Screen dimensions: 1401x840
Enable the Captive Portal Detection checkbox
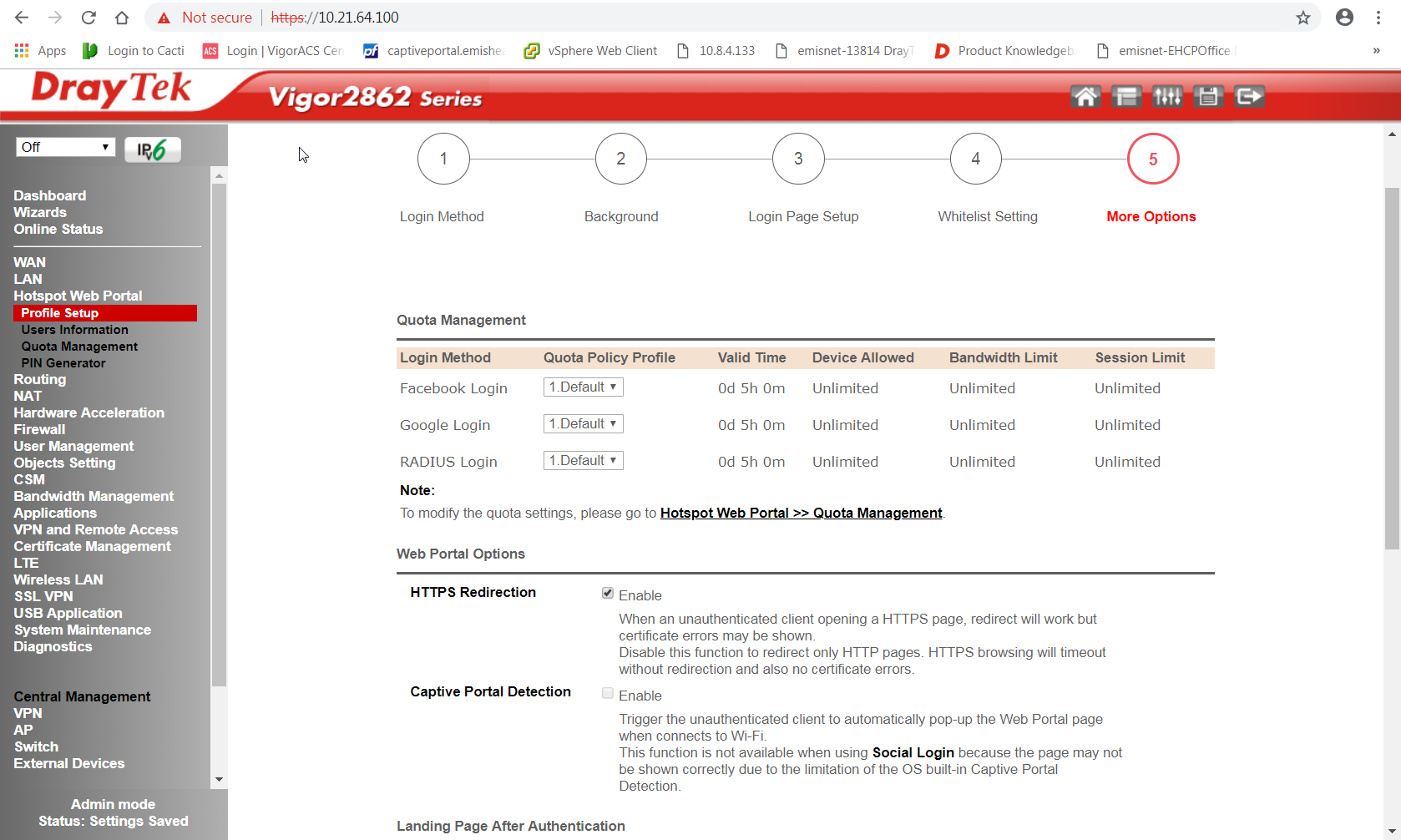[x=608, y=693]
